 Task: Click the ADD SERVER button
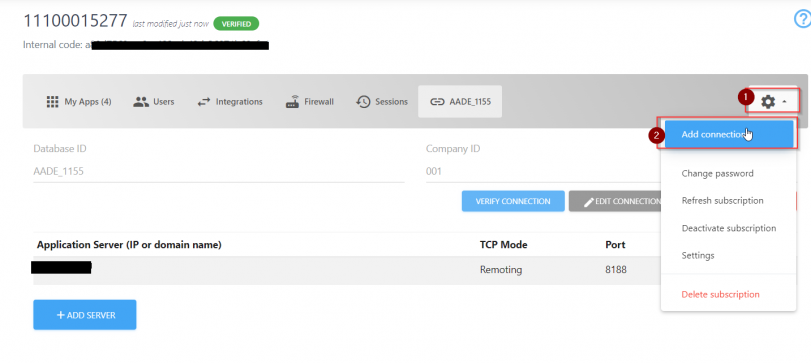[x=85, y=315]
